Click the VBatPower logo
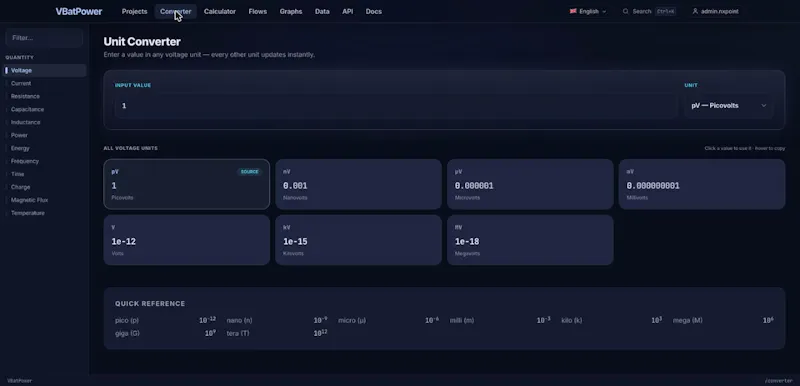 pos(79,11)
